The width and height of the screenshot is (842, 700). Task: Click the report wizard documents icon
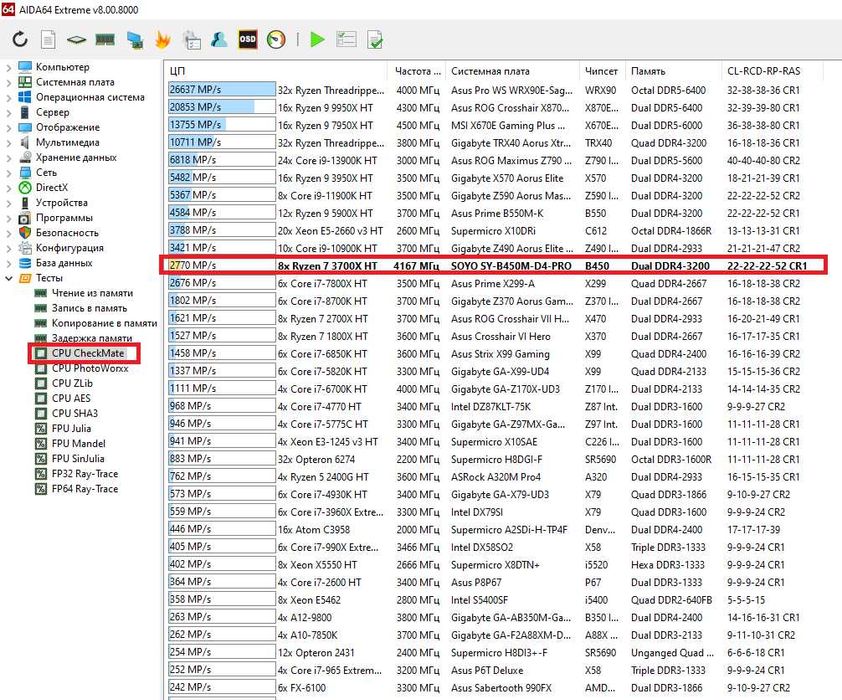coord(192,40)
